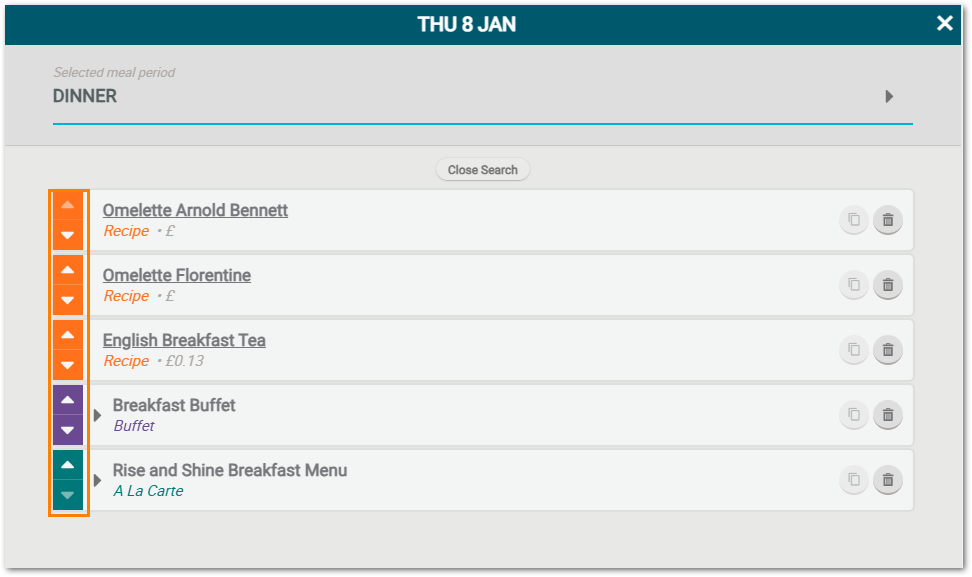Delete the Omelette Florentine item
Viewport: 972px width, 577px height.
[888, 285]
